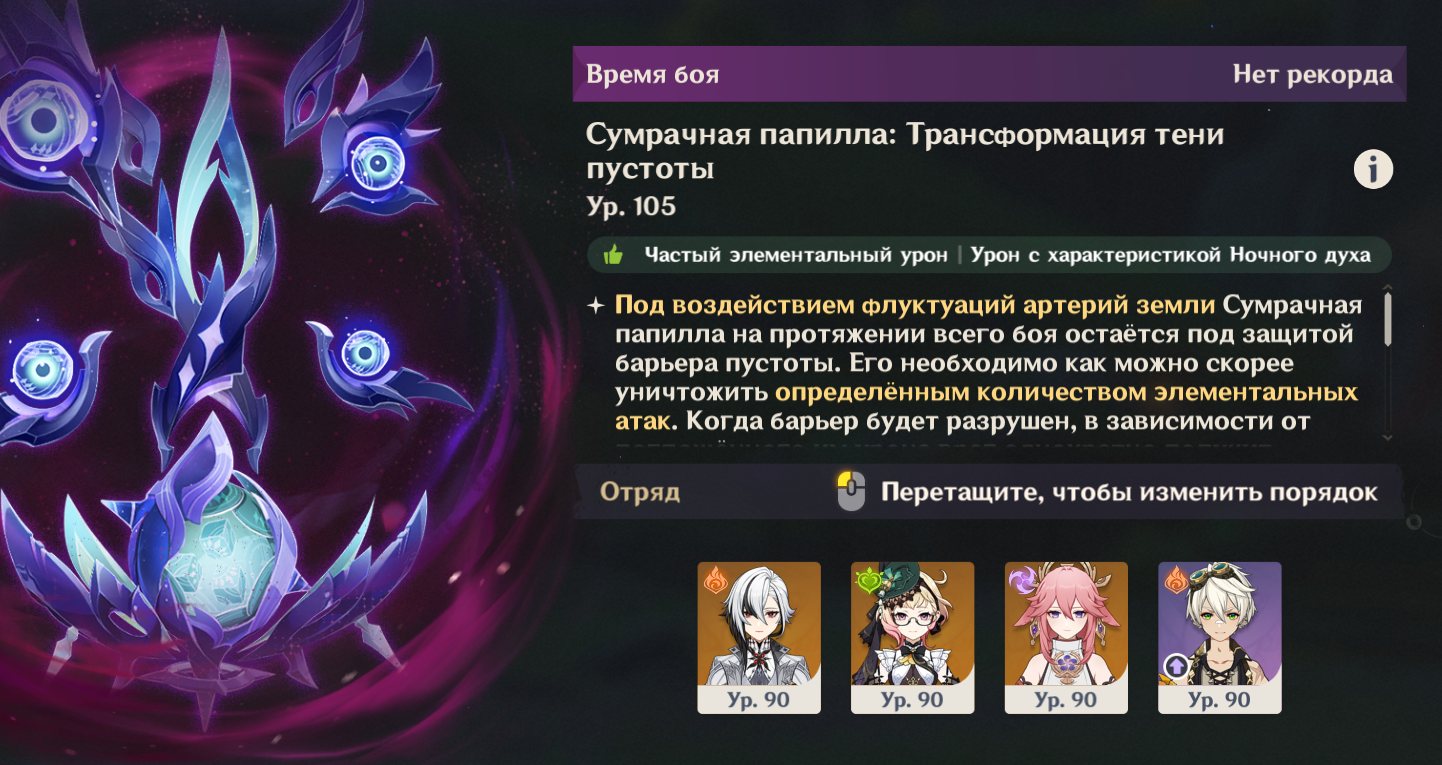Select the Dendro character with glasses
The height and width of the screenshot is (765, 1442).
click(x=913, y=638)
